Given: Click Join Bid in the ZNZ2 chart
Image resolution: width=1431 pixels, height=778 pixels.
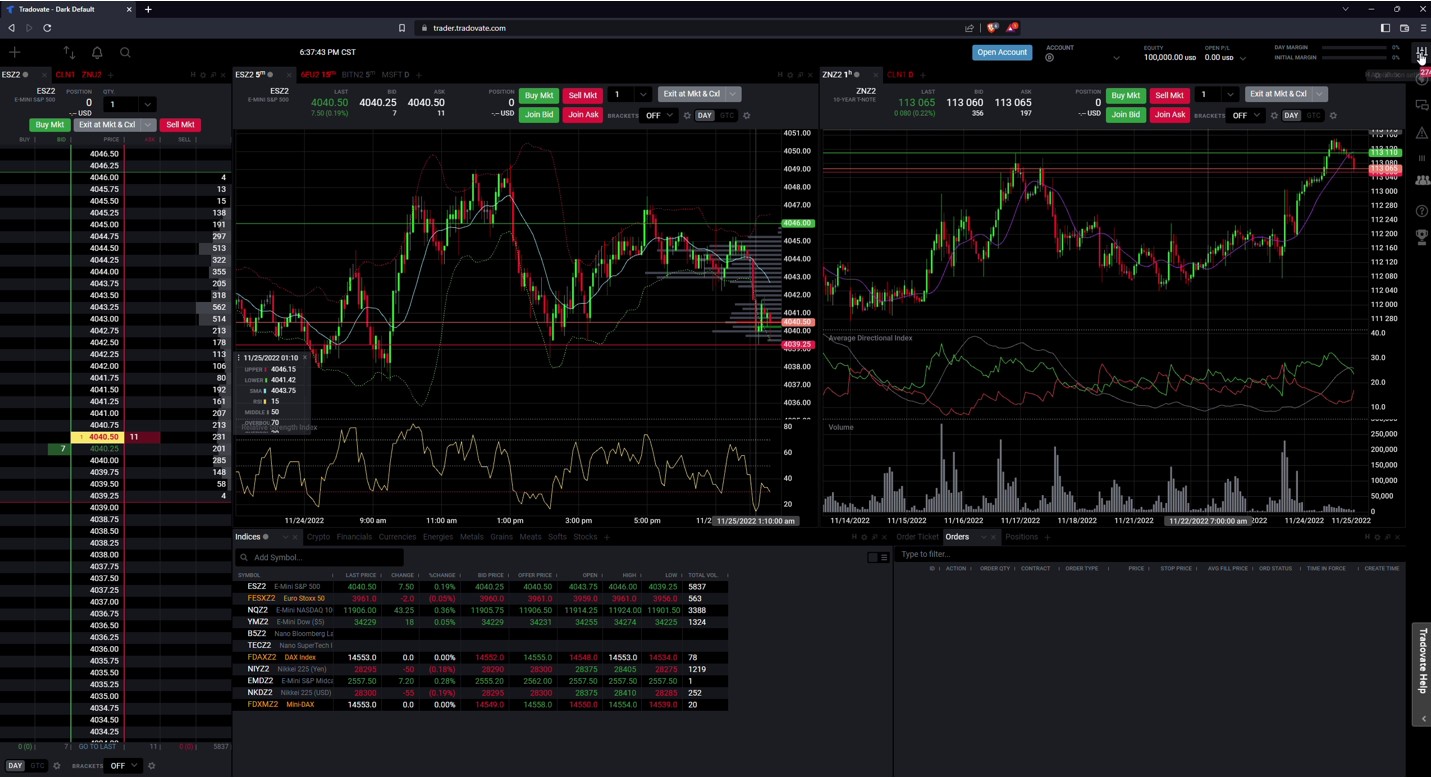Looking at the screenshot, I should (1125, 115).
